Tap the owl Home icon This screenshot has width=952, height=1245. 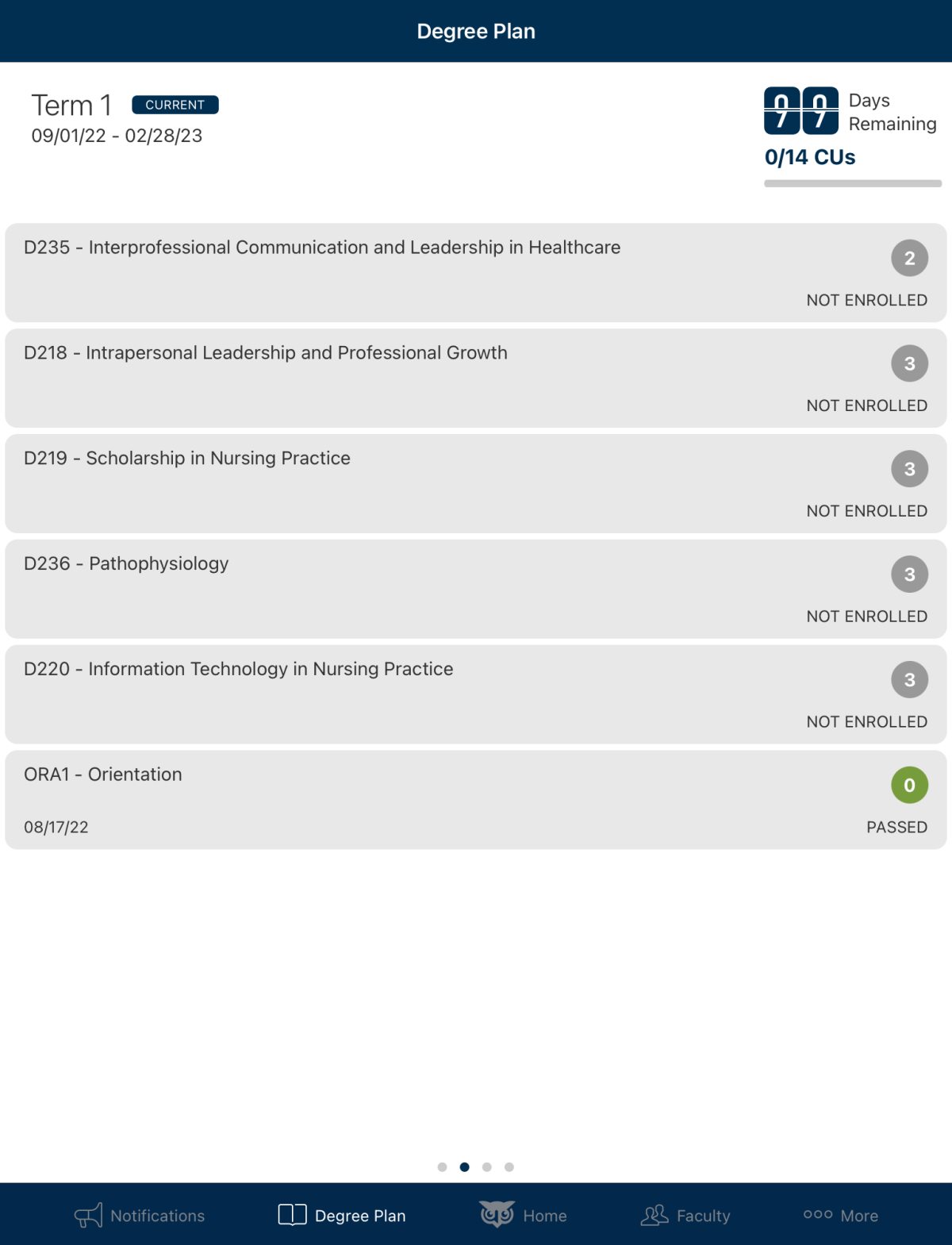pos(497,1214)
